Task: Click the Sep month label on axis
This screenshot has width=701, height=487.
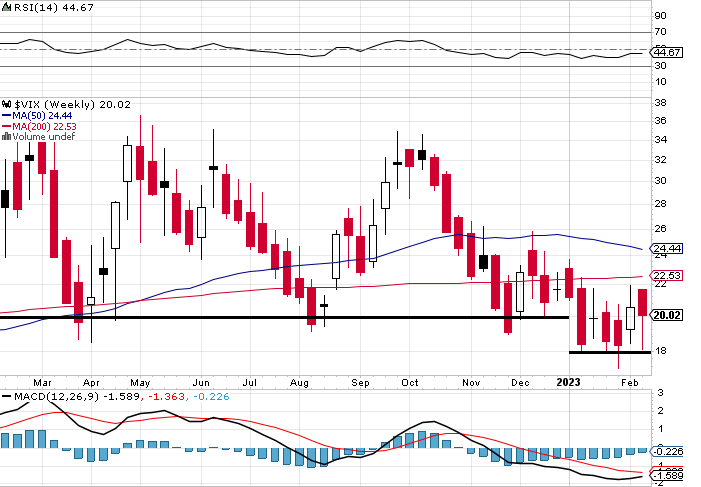Action: 360,383
